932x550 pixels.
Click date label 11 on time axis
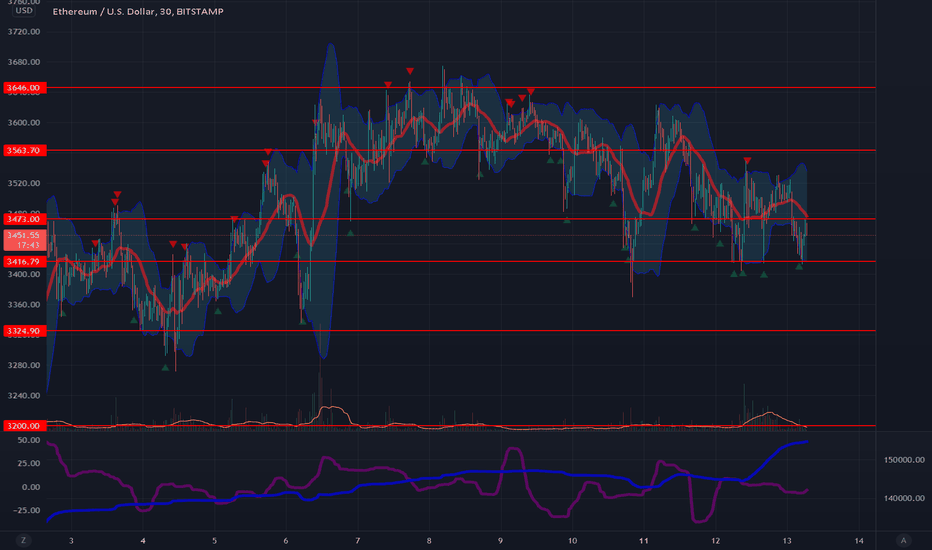tap(644, 540)
